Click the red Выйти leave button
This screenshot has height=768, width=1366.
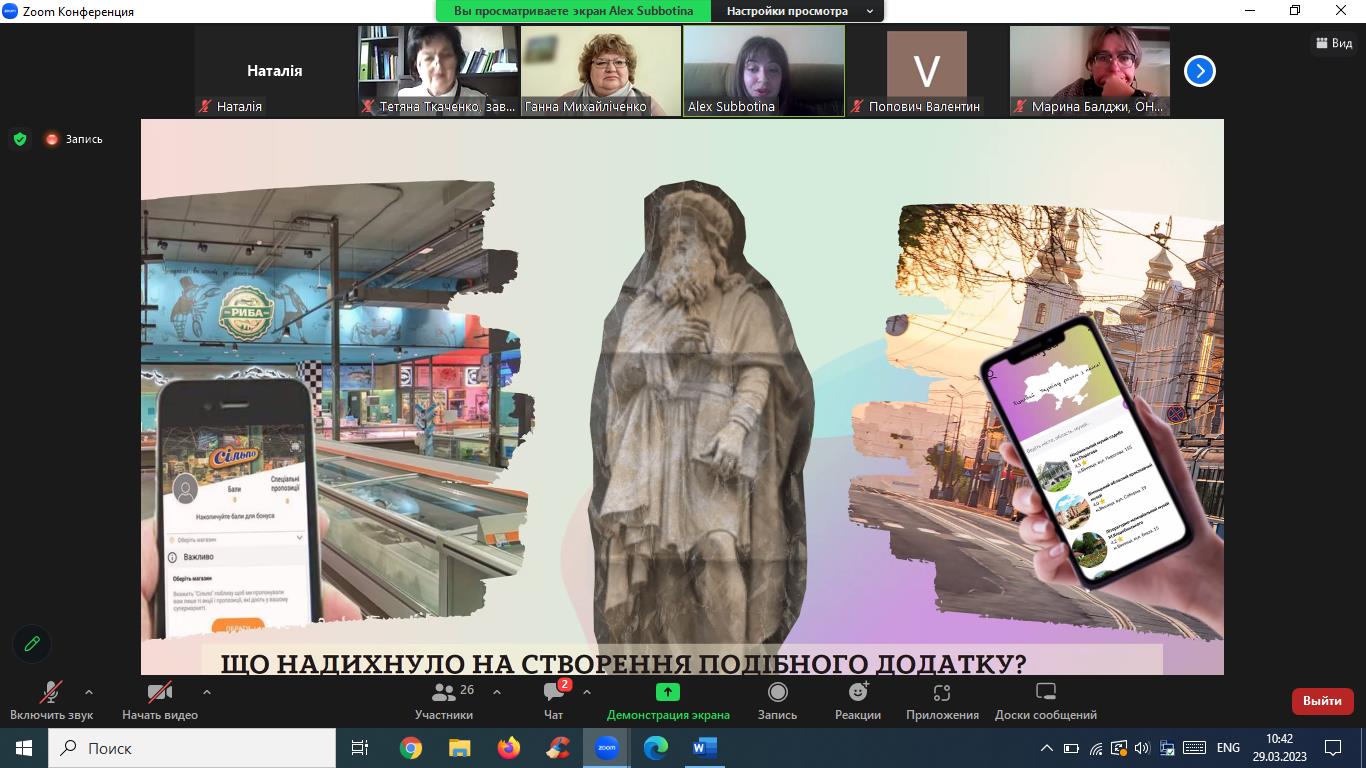pyautogui.click(x=1322, y=701)
